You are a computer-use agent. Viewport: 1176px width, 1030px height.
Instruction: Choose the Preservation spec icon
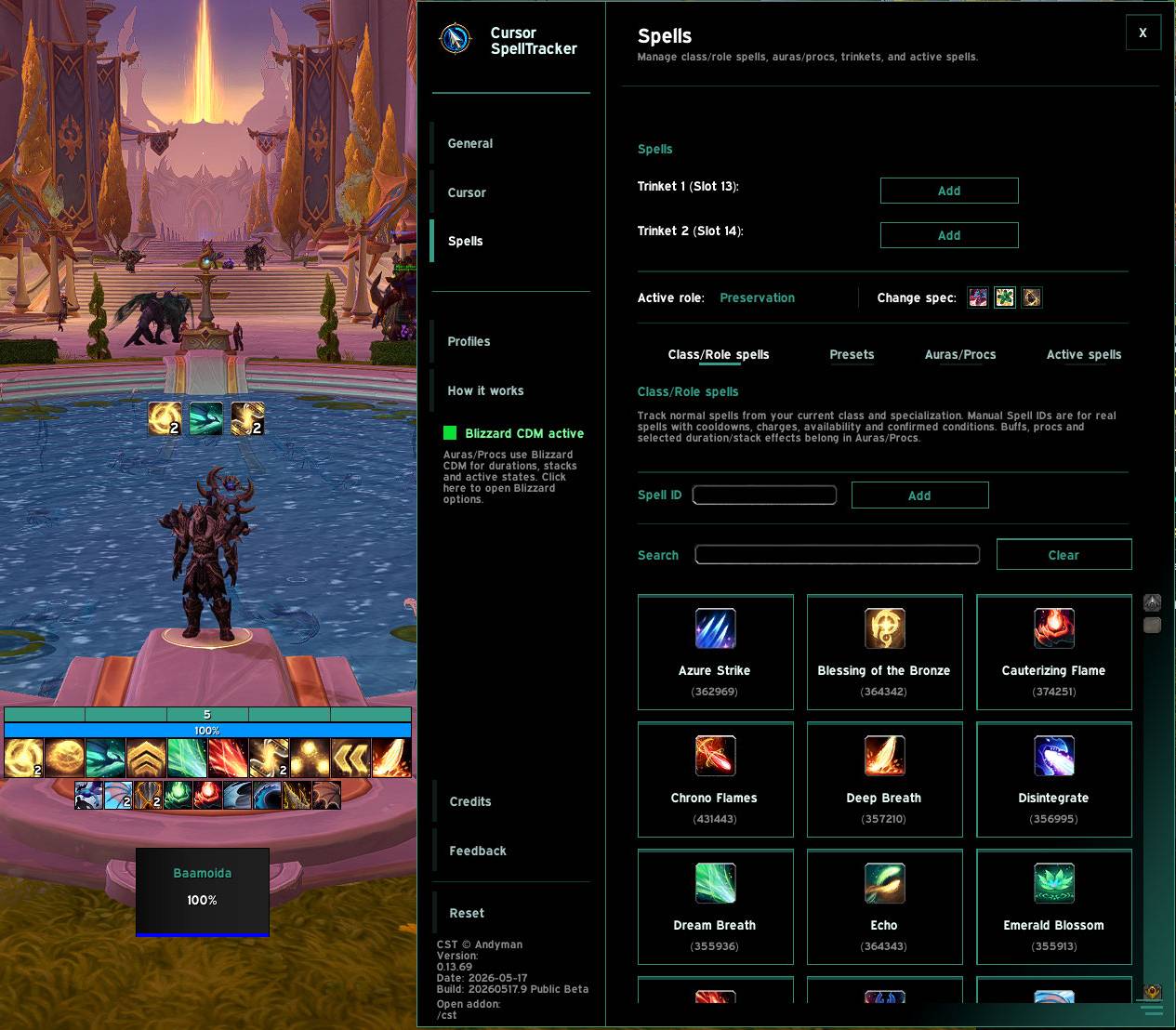pos(1004,297)
